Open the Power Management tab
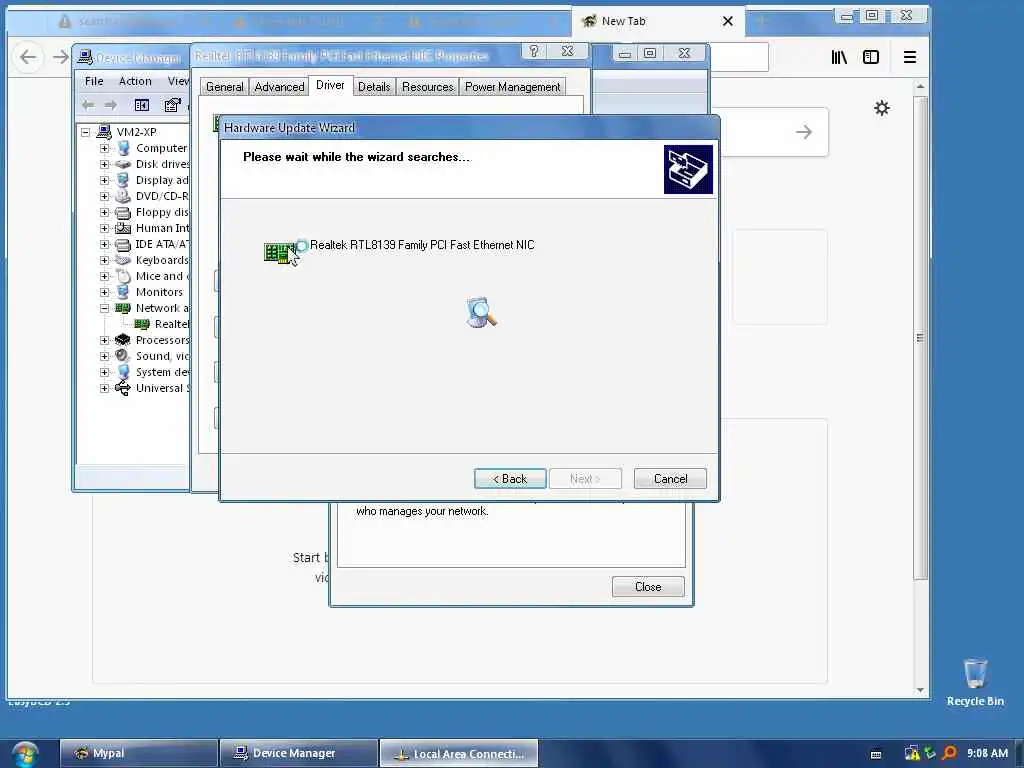This screenshot has width=1024, height=768. (x=512, y=87)
